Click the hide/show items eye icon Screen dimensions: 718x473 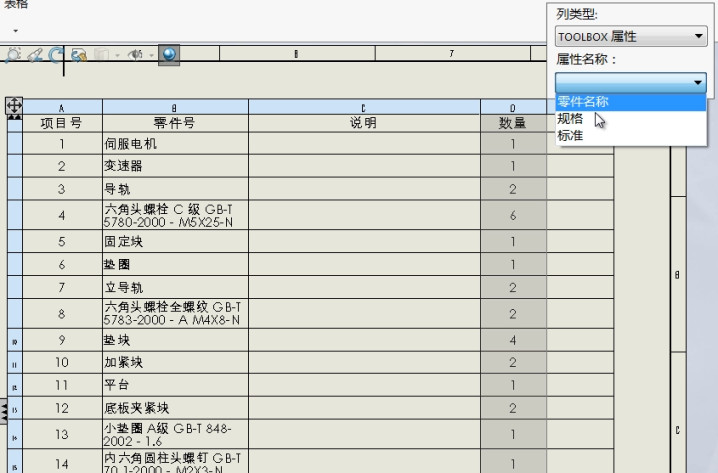click(136, 55)
